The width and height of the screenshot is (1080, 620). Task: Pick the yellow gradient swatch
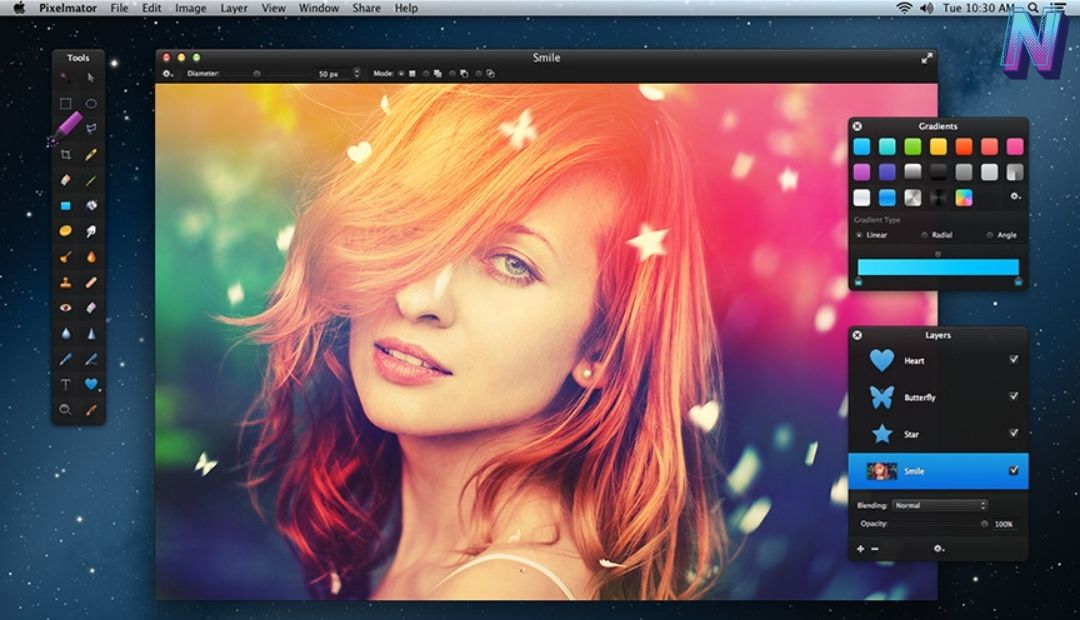[x=938, y=146]
